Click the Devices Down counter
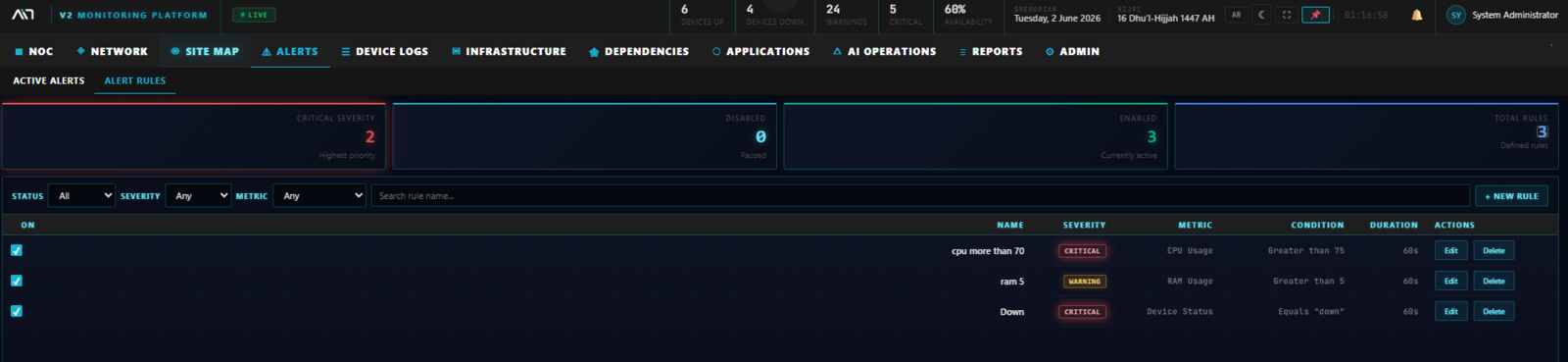 [x=774, y=15]
